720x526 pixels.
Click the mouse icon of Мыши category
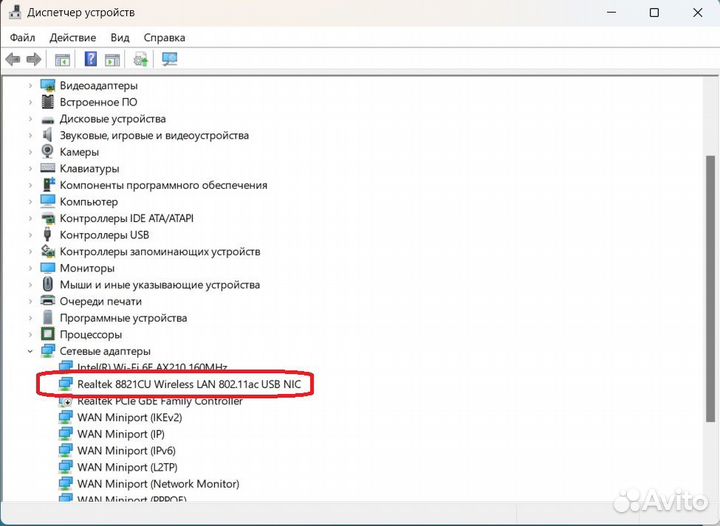(48, 284)
